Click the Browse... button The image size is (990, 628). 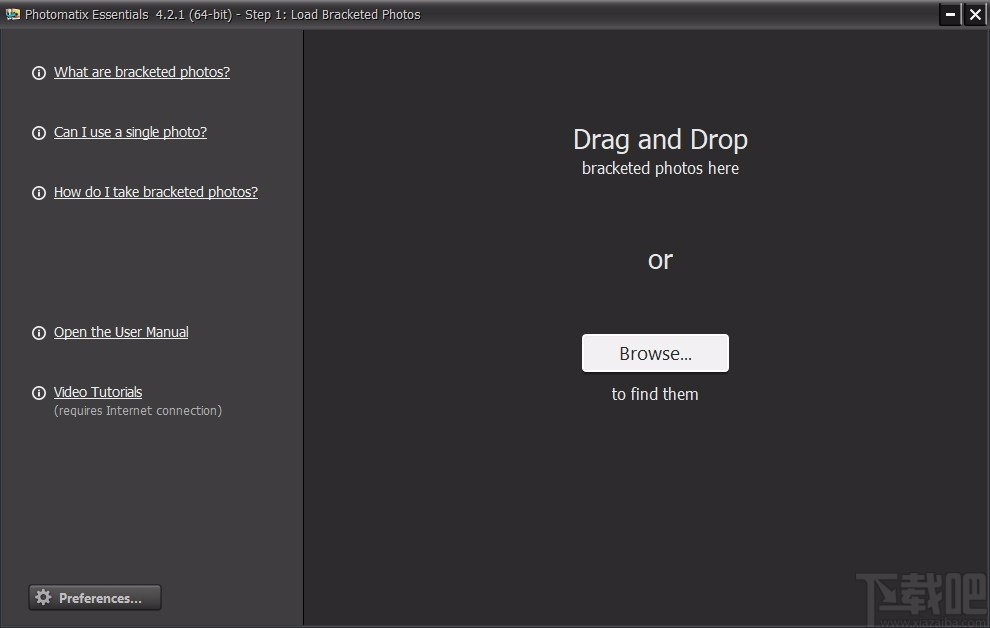point(655,353)
